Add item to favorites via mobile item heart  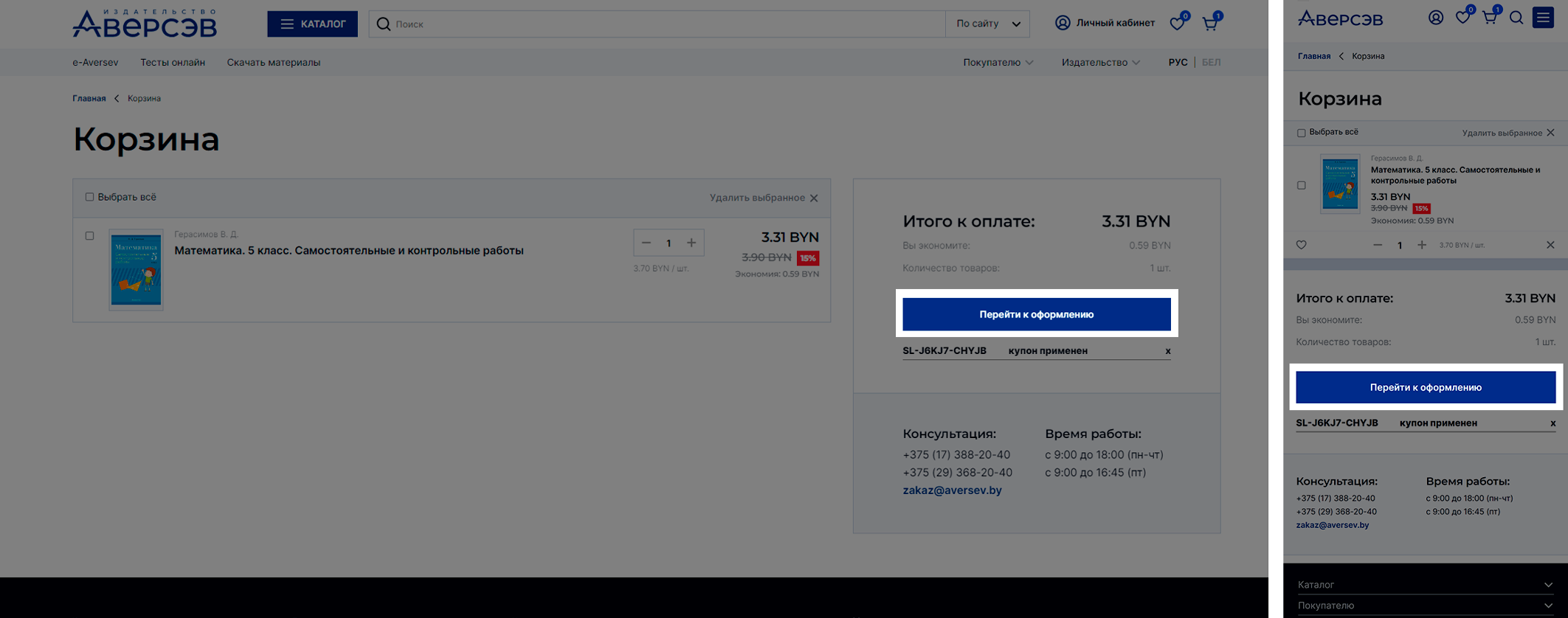(1302, 245)
